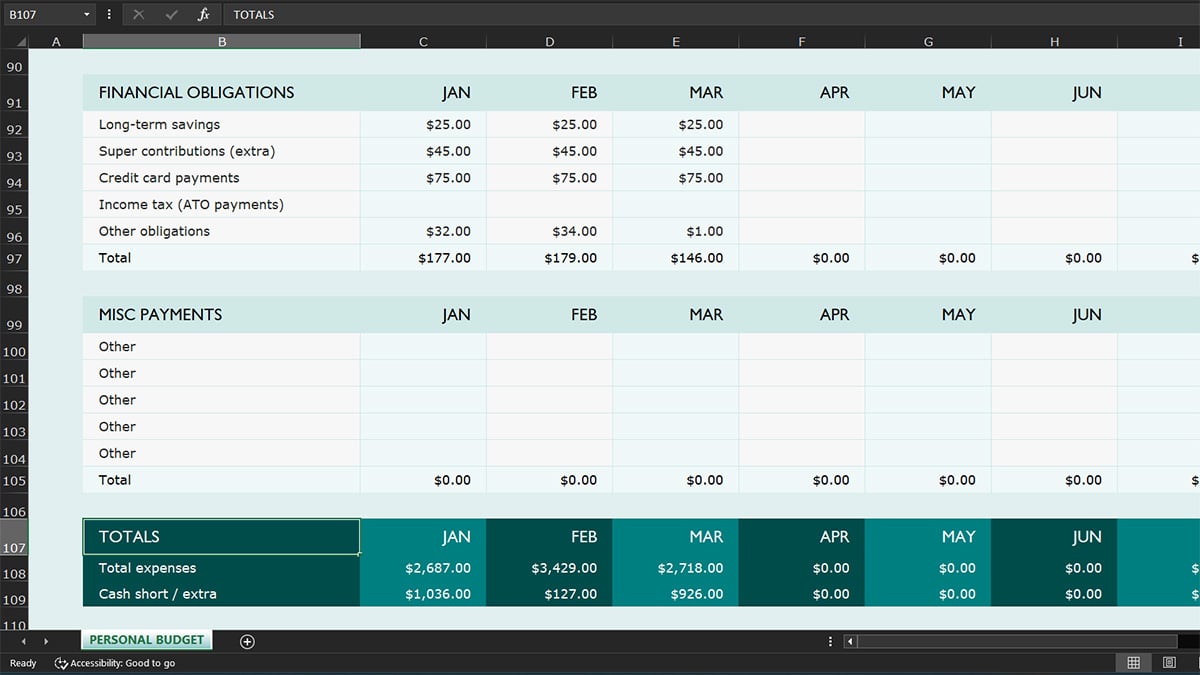This screenshot has width=1200, height=675.
Task: Select the cell showing $1,036.00
Action: (x=422, y=593)
